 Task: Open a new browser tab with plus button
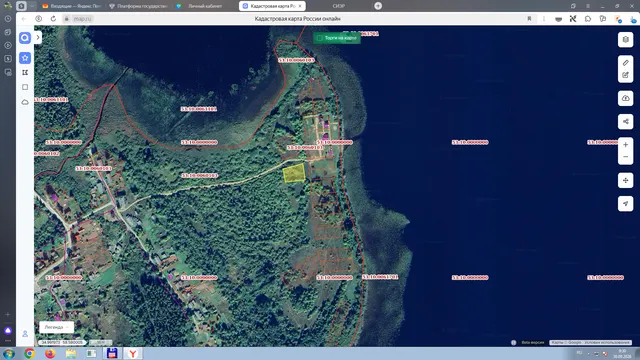pos(378,6)
